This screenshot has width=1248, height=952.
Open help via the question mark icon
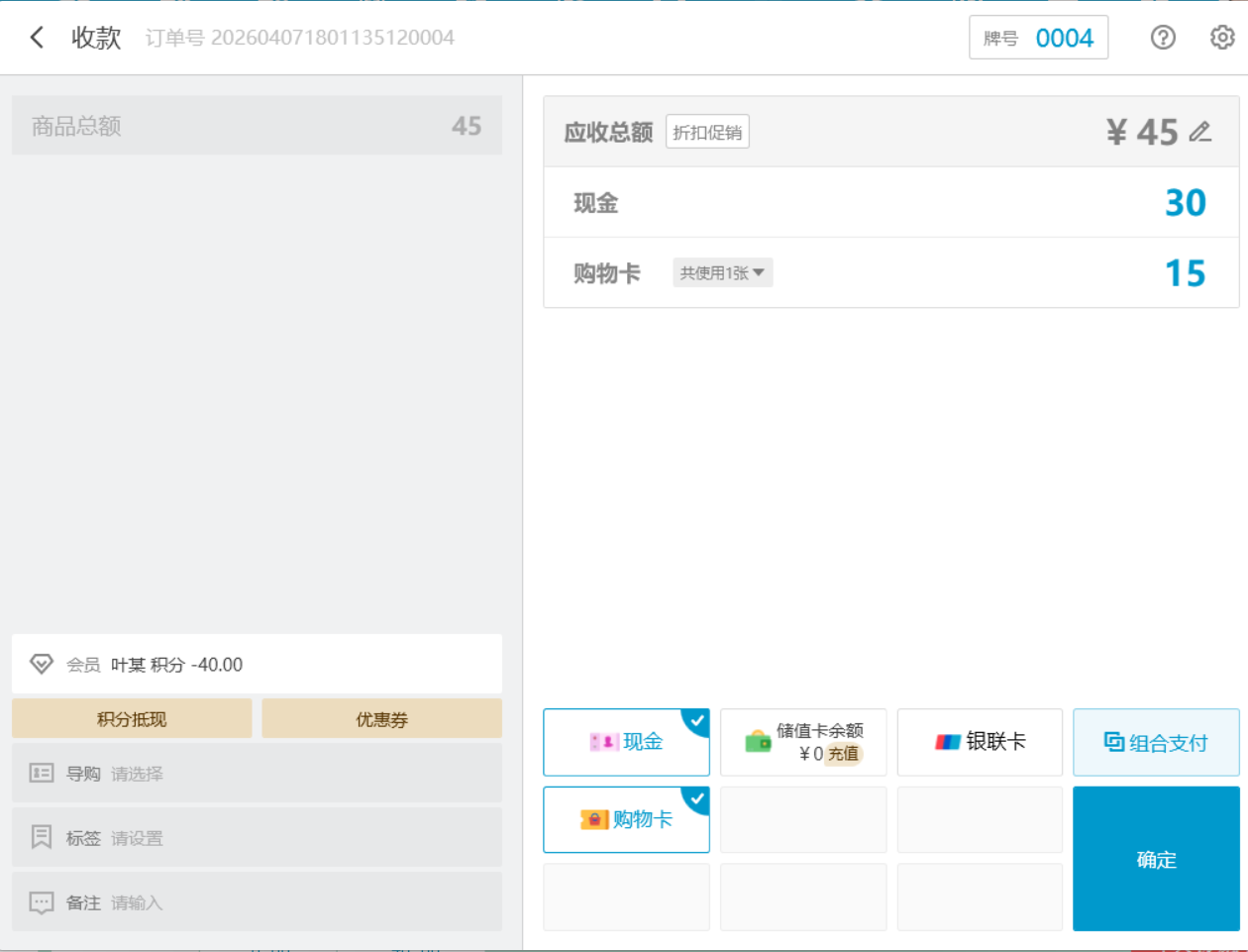point(1163,38)
